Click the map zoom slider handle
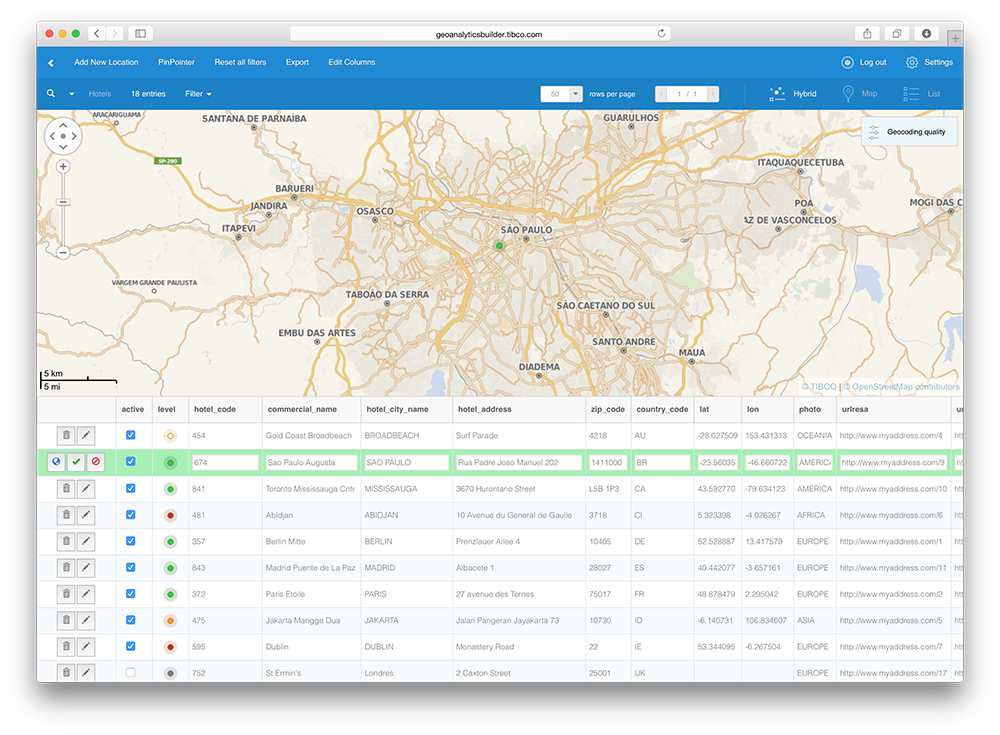Image resolution: width=1000 pixels, height=735 pixels. [63, 202]
